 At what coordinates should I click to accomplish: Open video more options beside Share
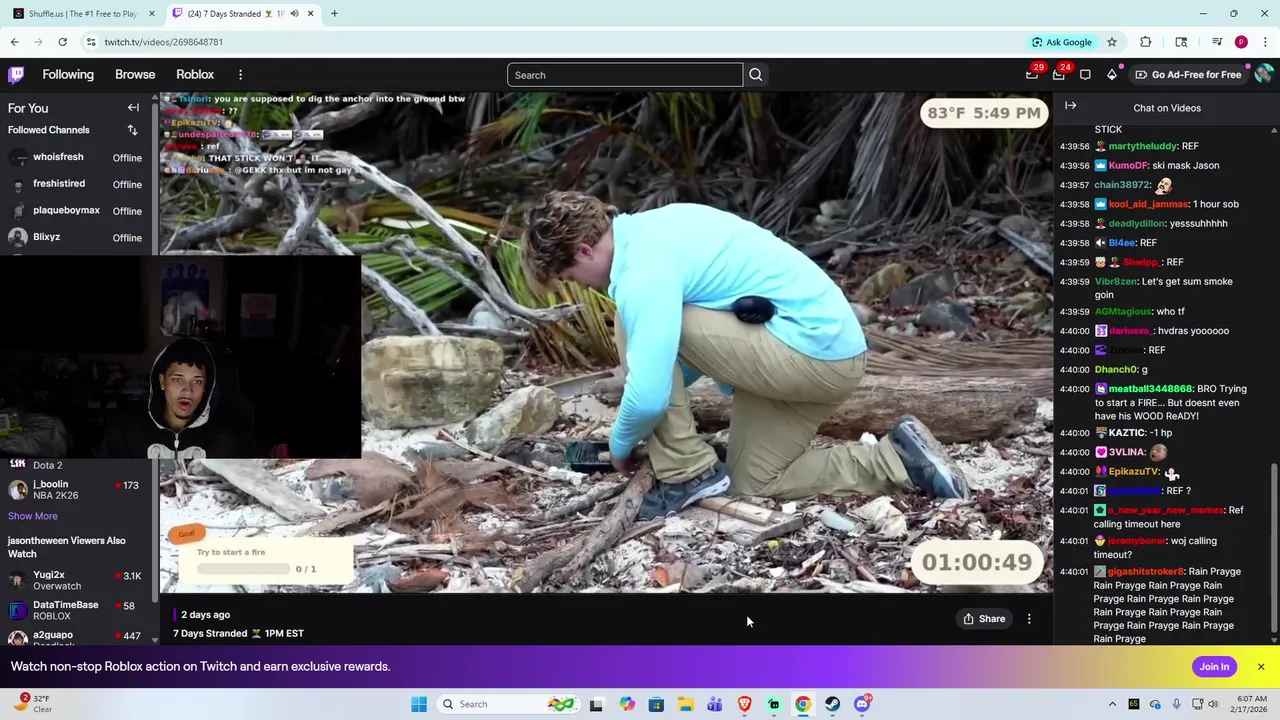click(1029, 619)
